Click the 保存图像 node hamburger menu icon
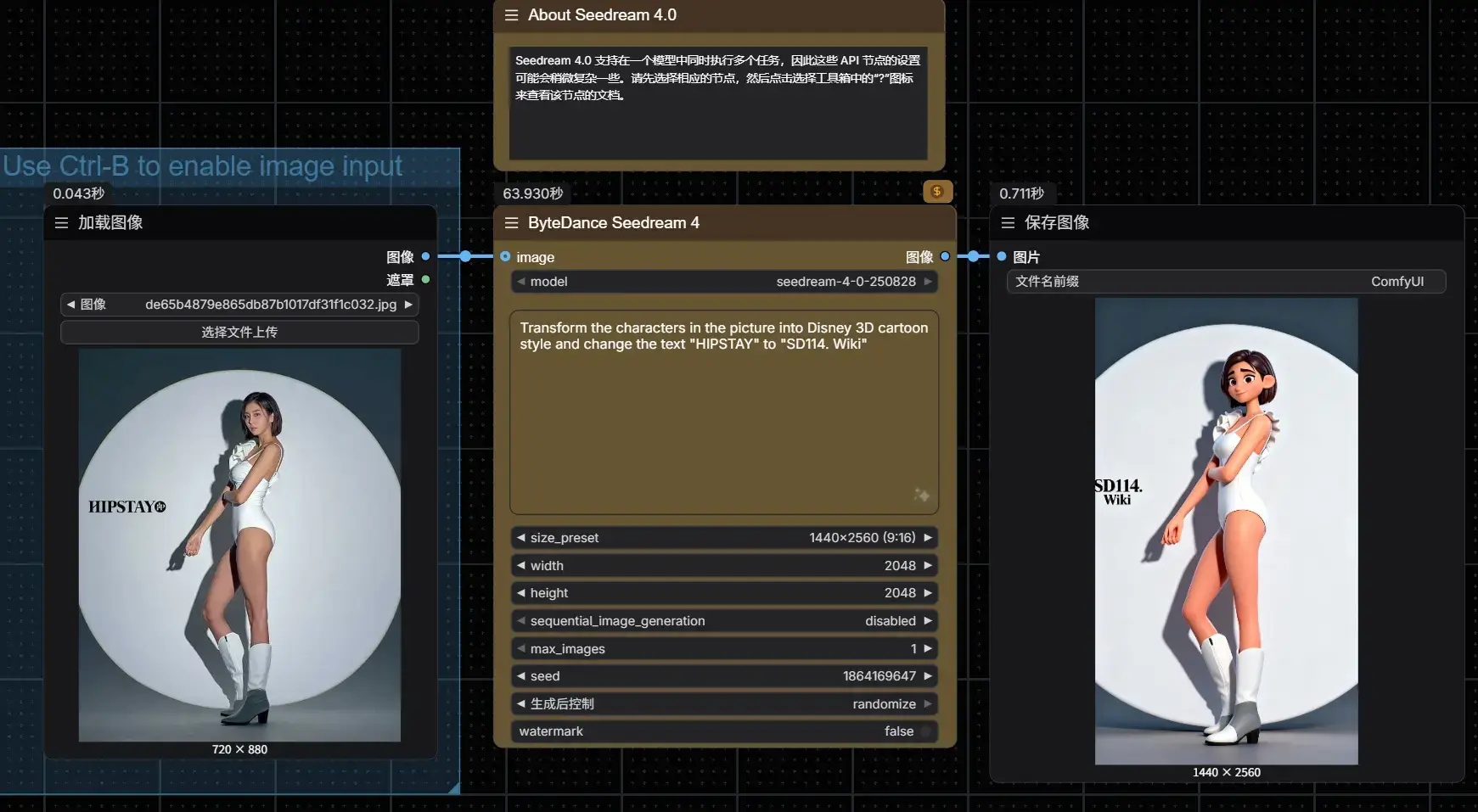 (x=1008, y=223)
